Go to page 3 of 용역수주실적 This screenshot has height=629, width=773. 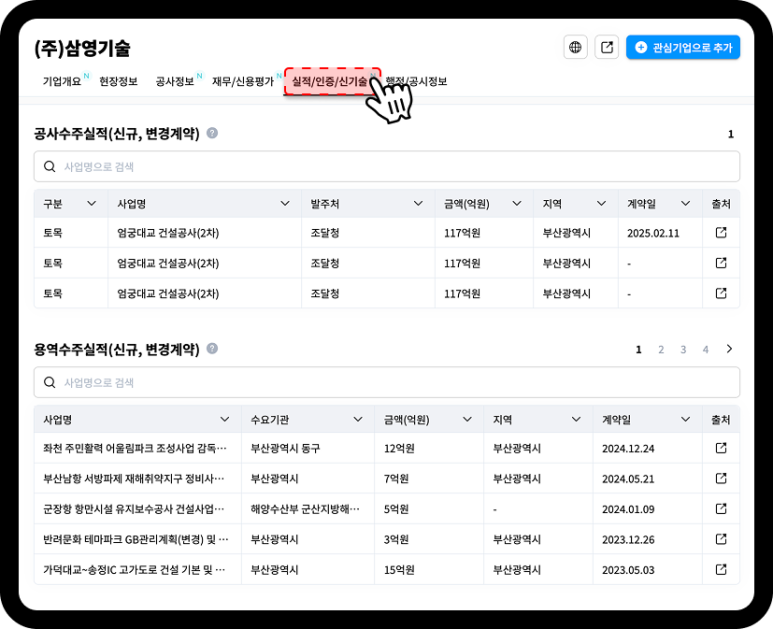click(683, 349)
